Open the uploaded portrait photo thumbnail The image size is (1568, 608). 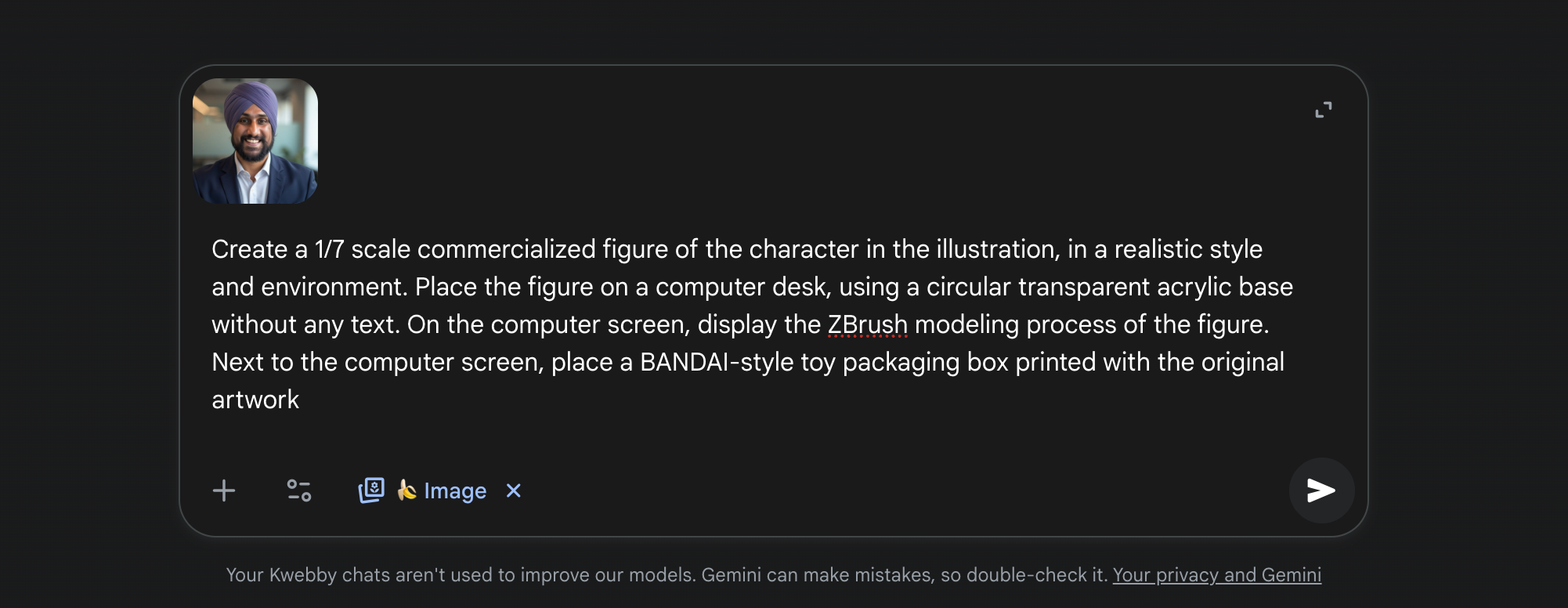point(255,141)
